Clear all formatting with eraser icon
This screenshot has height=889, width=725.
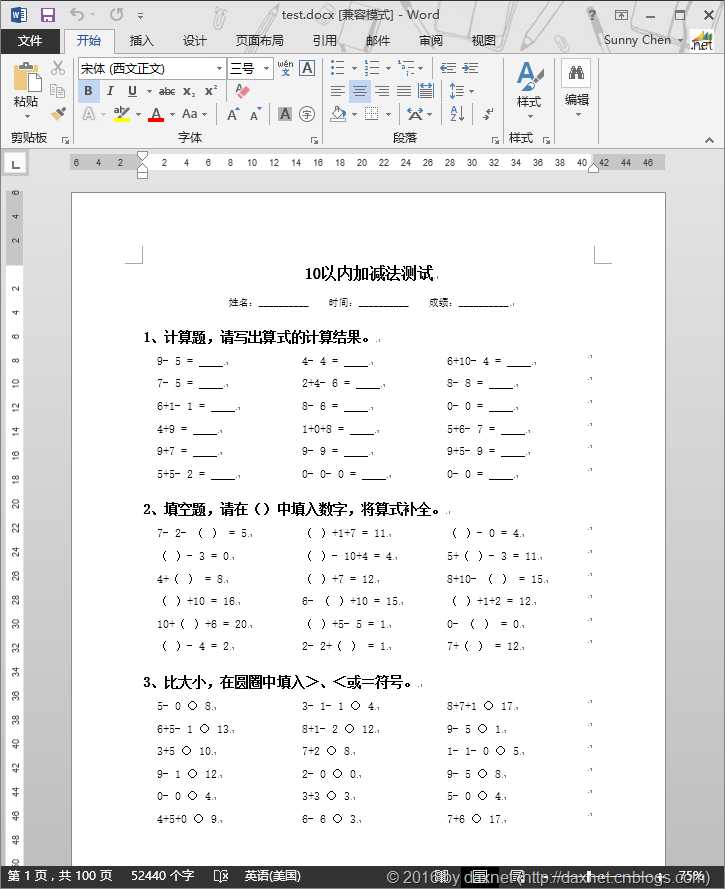point(242,91)
